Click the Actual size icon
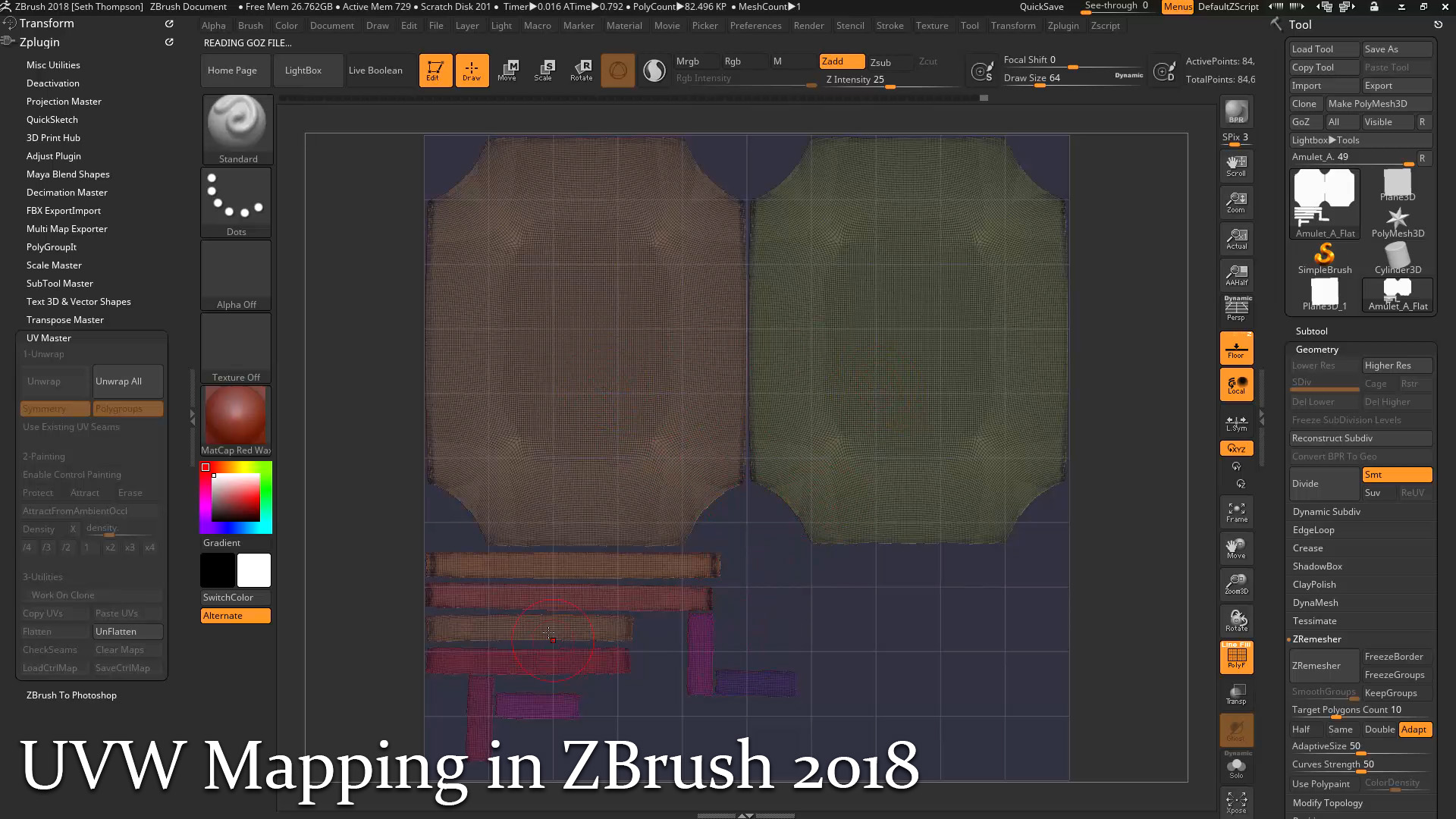Screen dimensions: 1456x819 1236,238
